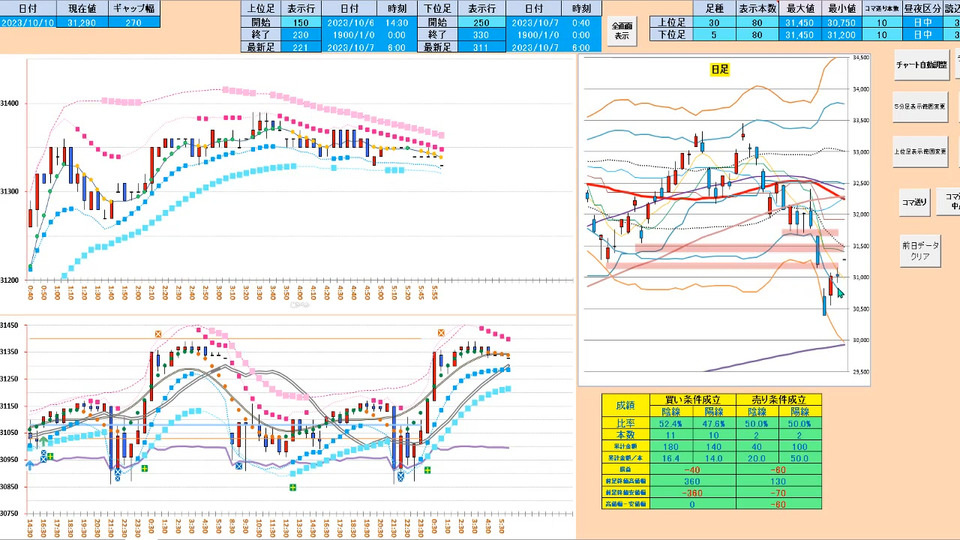
Task: Select the 現在値 value 31,290
Action: [x=82, y=22]
